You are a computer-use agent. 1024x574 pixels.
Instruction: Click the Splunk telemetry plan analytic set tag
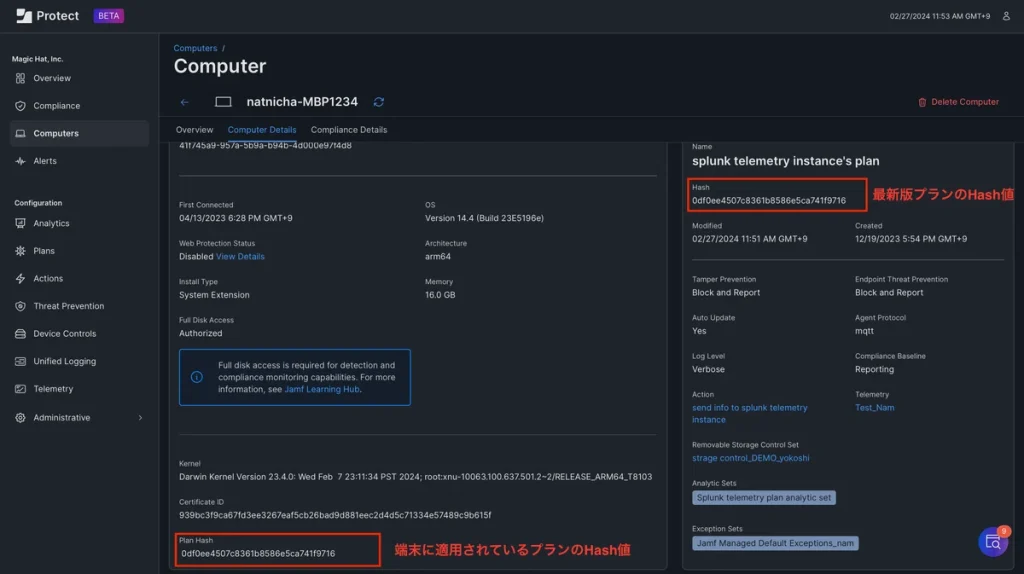pyautogui.click(x=763, y=498)
